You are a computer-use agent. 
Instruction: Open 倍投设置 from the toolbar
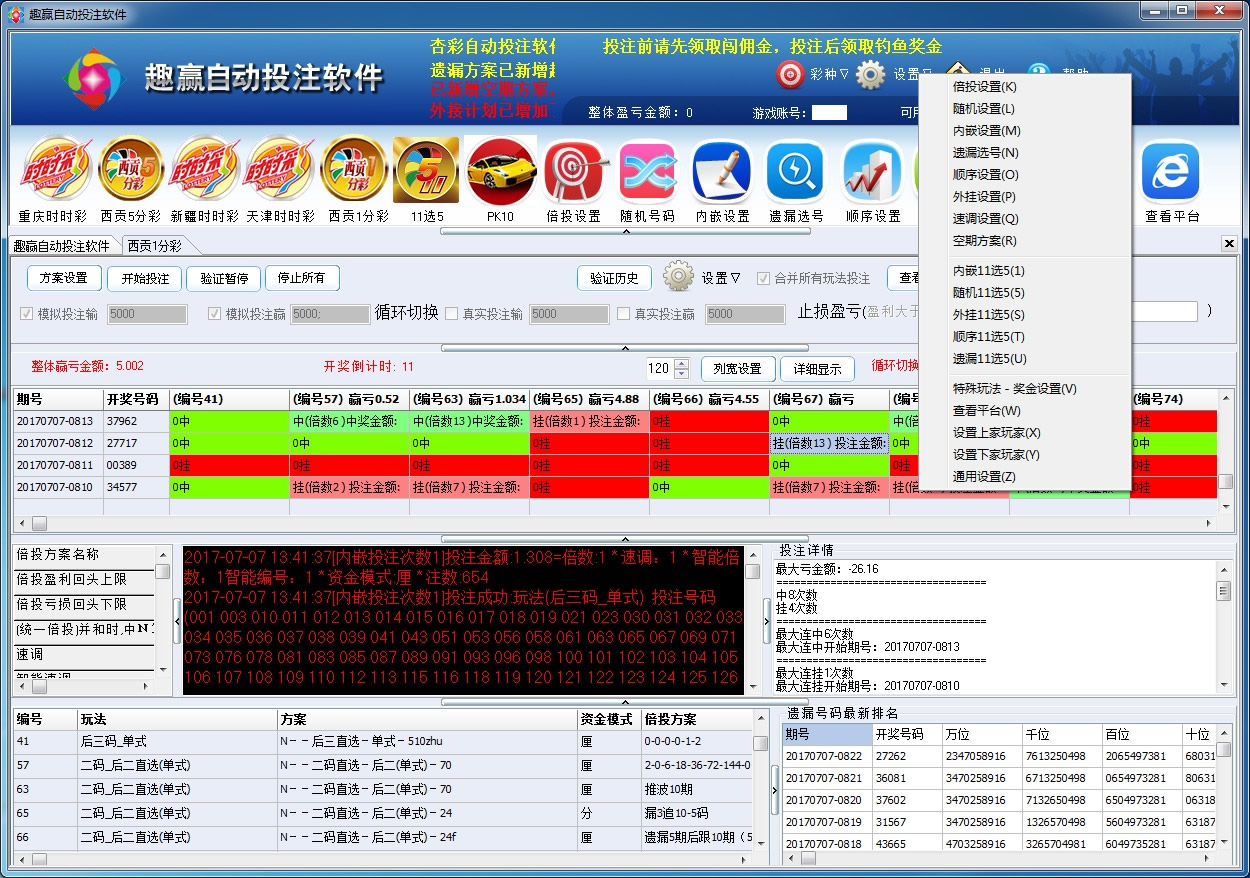click(572, 170)
